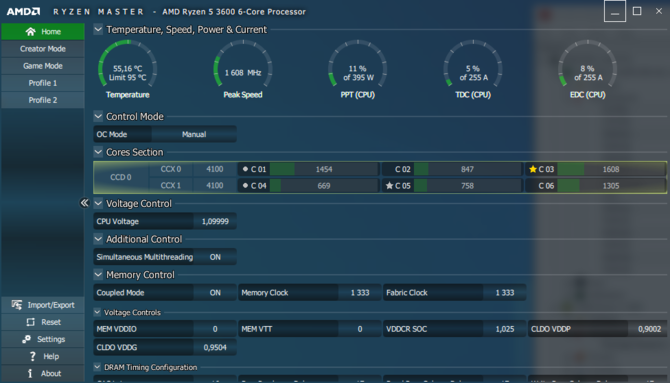Click the dot marker on core C 01

[x=245, y=169]
